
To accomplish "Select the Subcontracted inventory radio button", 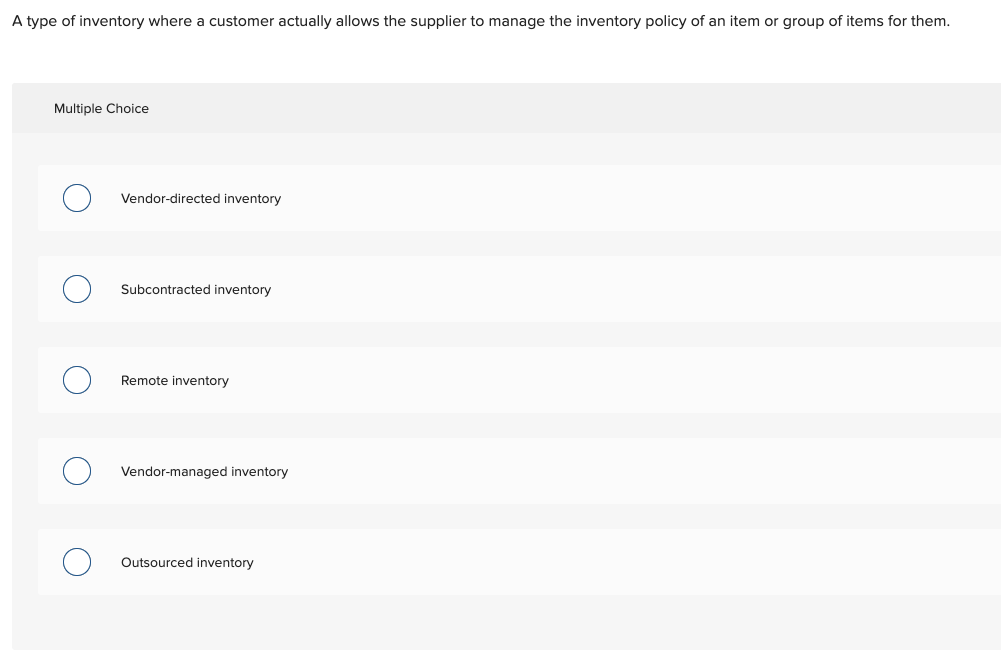I will 77,289.
